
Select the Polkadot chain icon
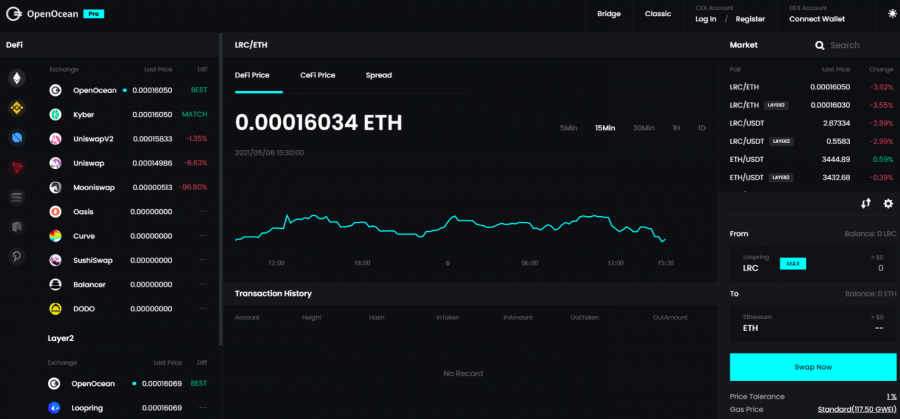point(17,257)
